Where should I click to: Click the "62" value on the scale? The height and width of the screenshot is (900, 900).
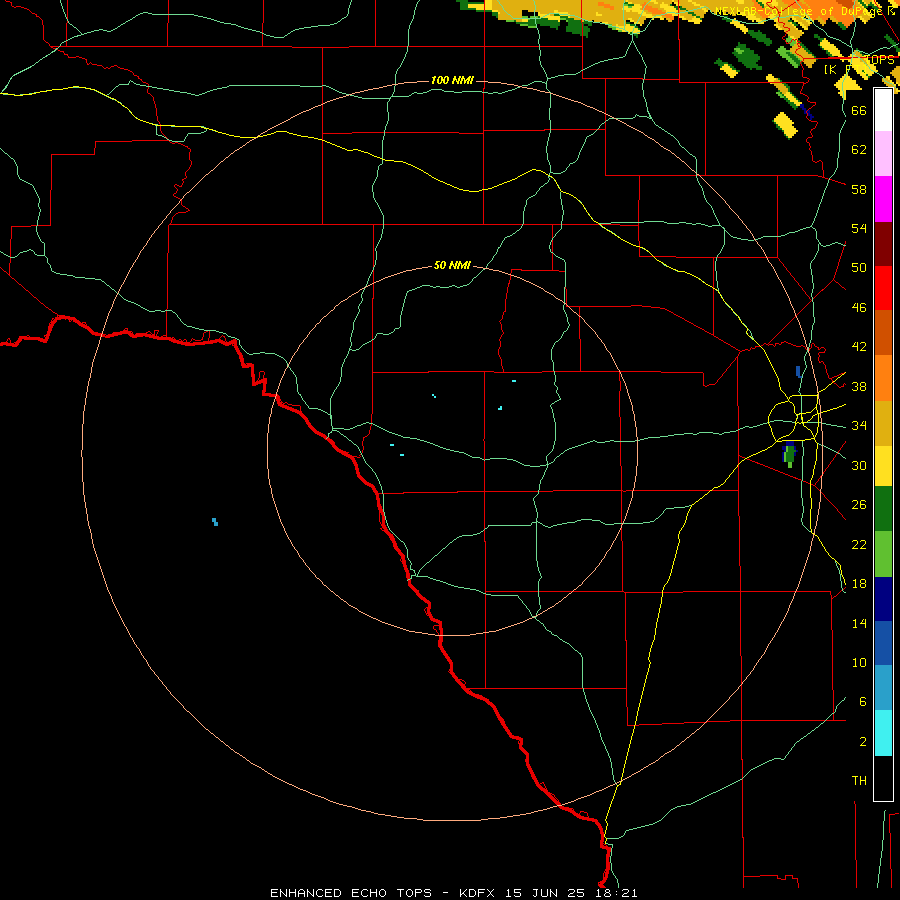point(859,150)
